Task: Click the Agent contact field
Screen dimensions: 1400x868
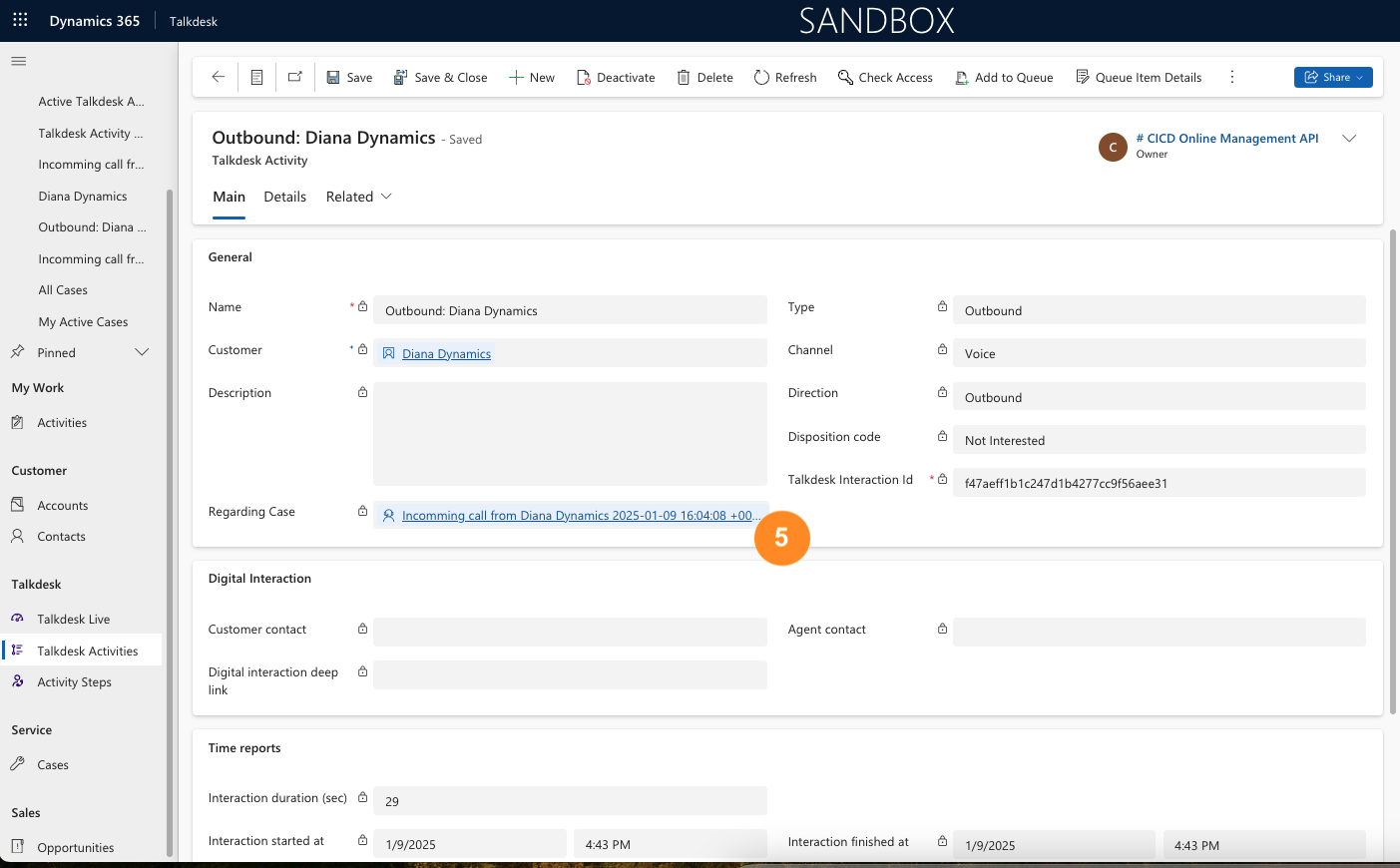Action: pyautogui.click(x=1159, y=632)
